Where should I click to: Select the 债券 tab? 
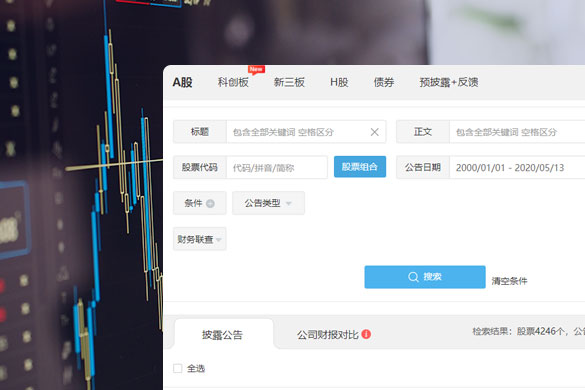click(x=384, y=82)
